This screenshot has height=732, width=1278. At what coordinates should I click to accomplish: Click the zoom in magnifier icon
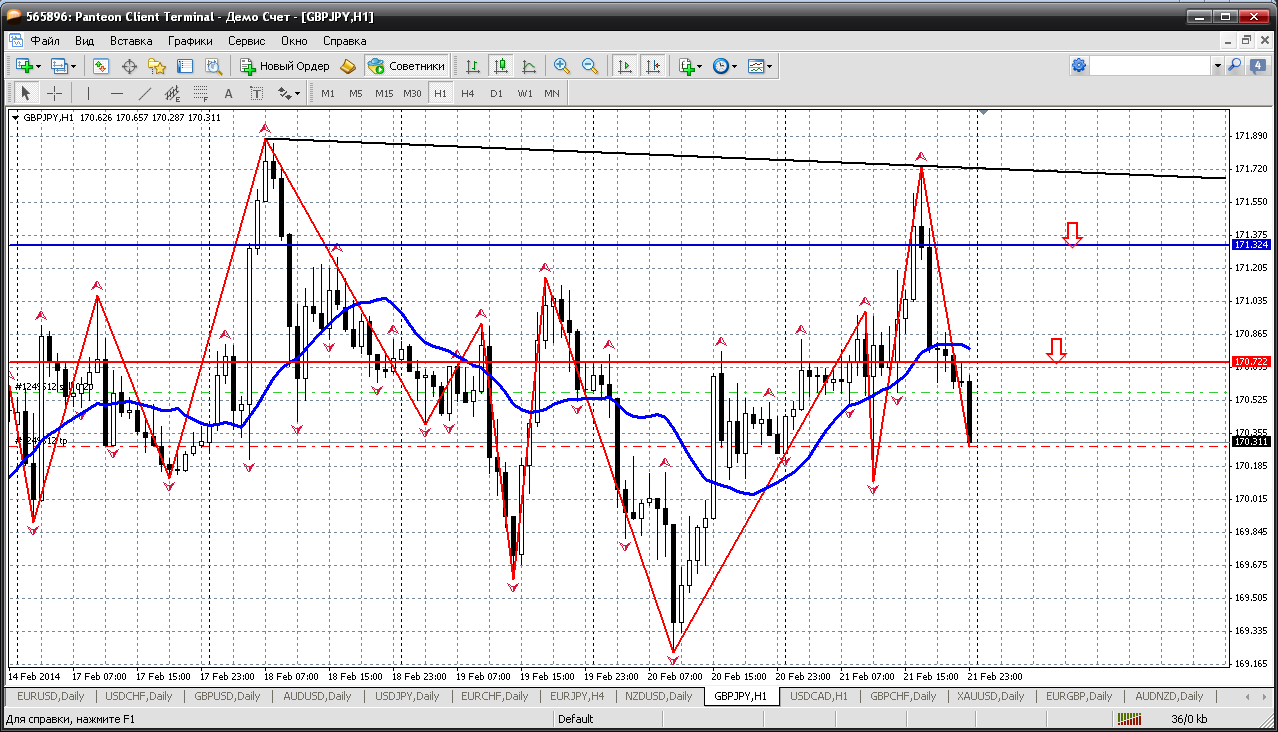562,66
